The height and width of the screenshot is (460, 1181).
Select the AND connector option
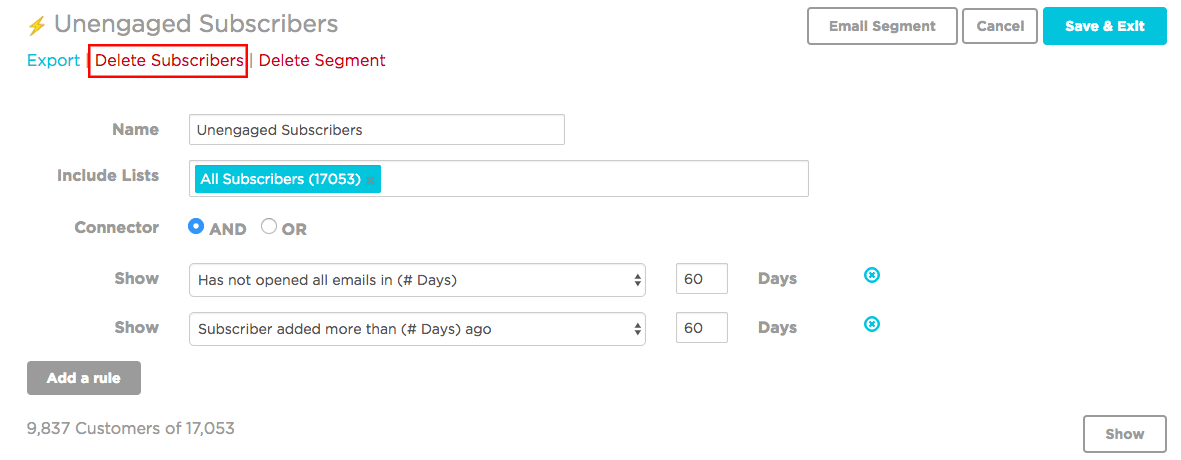pos(196,227)
